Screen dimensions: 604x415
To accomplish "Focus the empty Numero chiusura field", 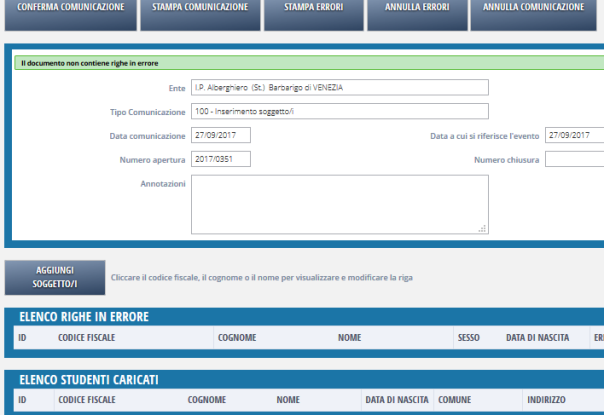I will tap(574, 158).
